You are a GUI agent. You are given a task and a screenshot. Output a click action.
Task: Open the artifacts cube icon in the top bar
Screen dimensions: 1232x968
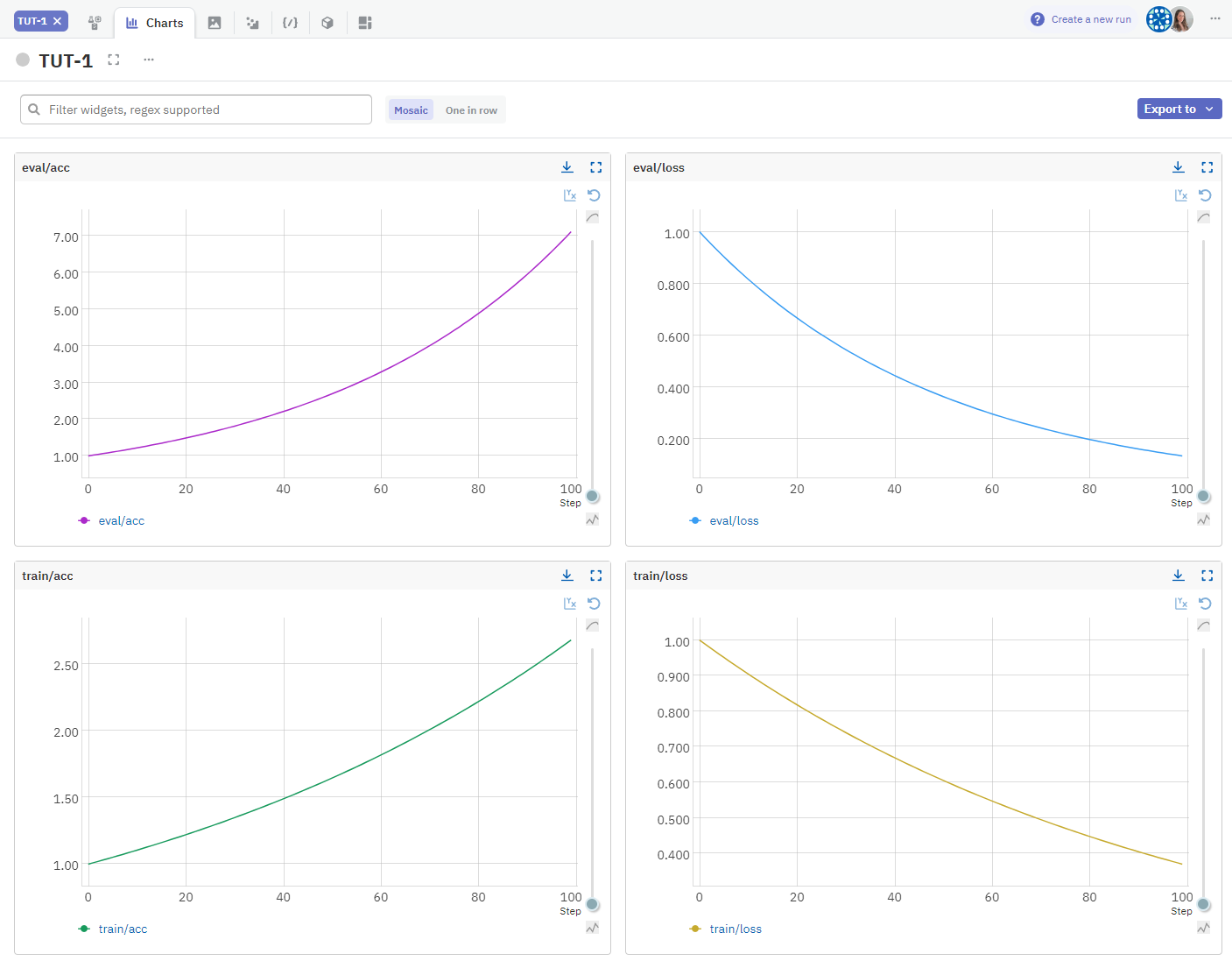pyautogui.click(x=327, y=22)
